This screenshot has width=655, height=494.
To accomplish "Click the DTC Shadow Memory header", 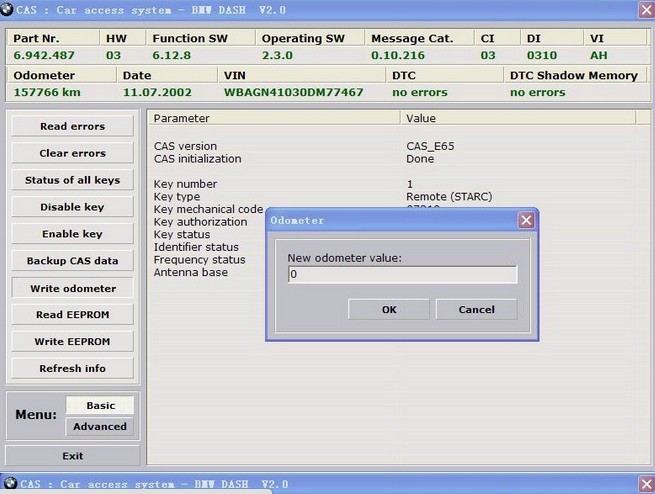I will [574, 75].
